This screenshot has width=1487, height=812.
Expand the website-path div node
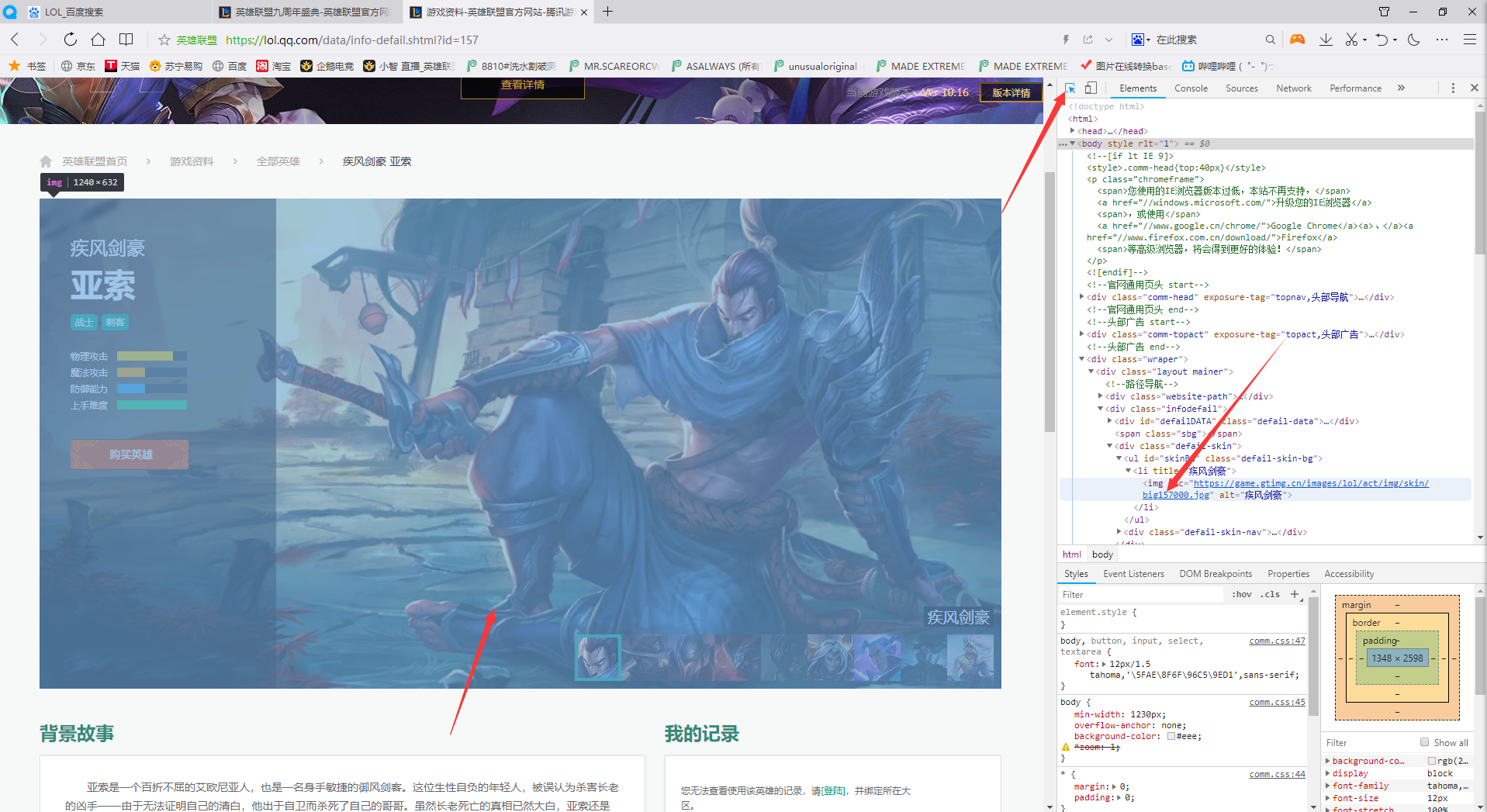click(1100, 396)
